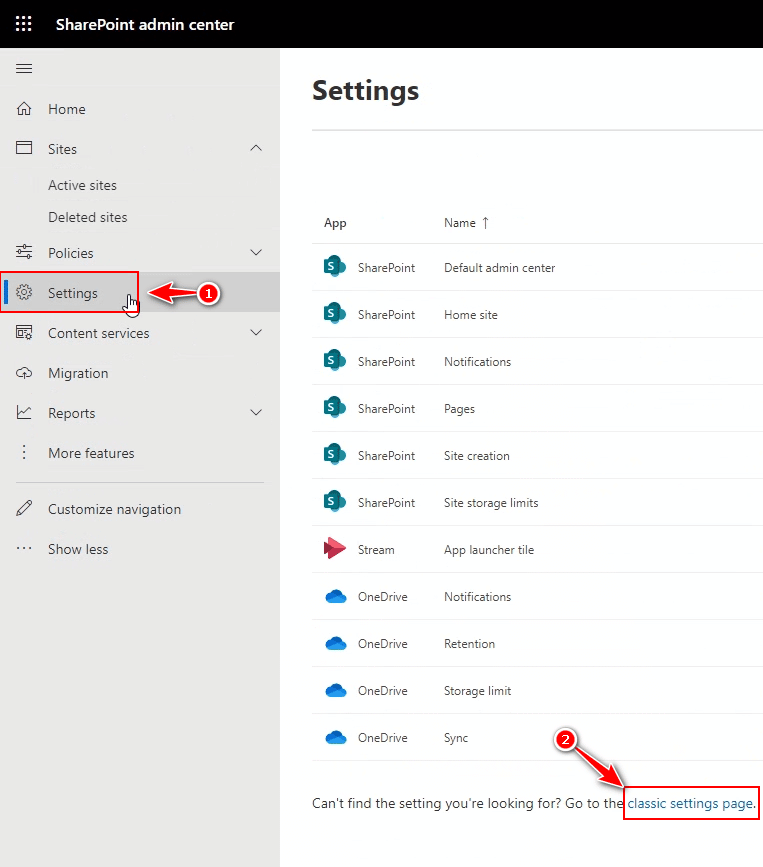Open the Pages setting
This screenshot has height=867, width=763.
[x=459, y=409]
